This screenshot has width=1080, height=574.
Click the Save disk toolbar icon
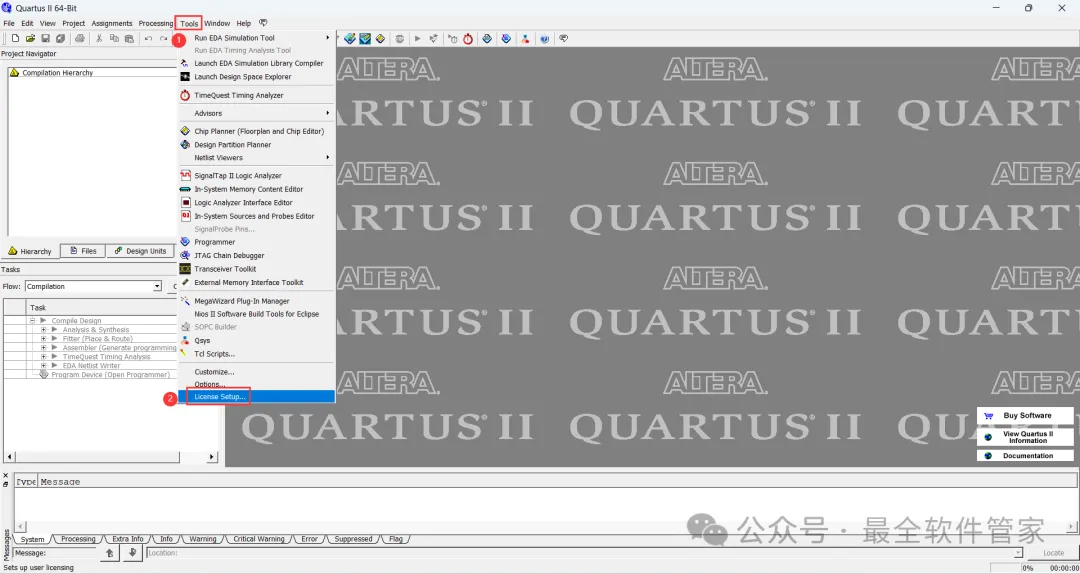[45, 39]
